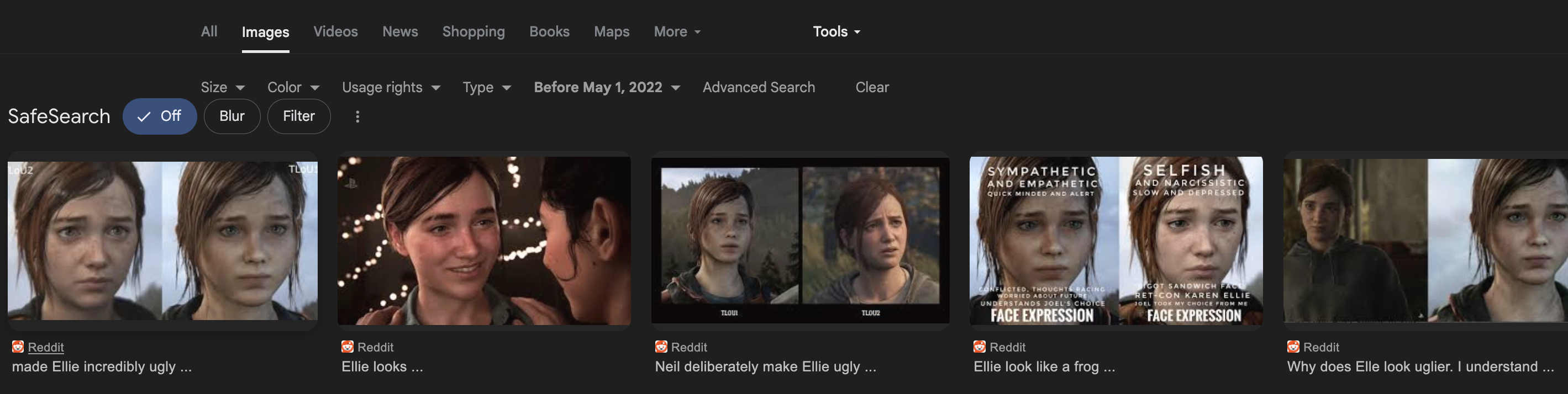Open the All results tab

click(x=209, y=31)
